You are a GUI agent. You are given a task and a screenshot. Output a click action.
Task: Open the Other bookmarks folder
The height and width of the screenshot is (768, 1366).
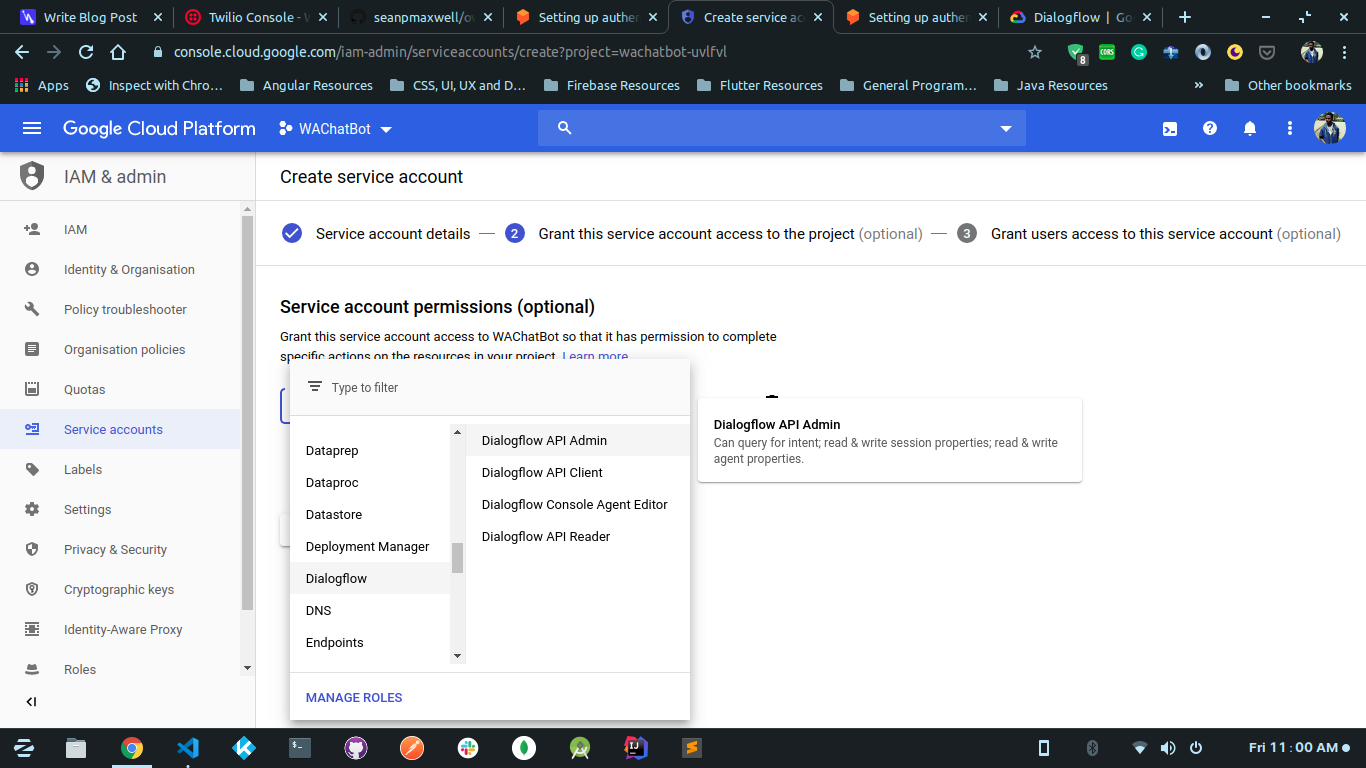coord(1288,85)
